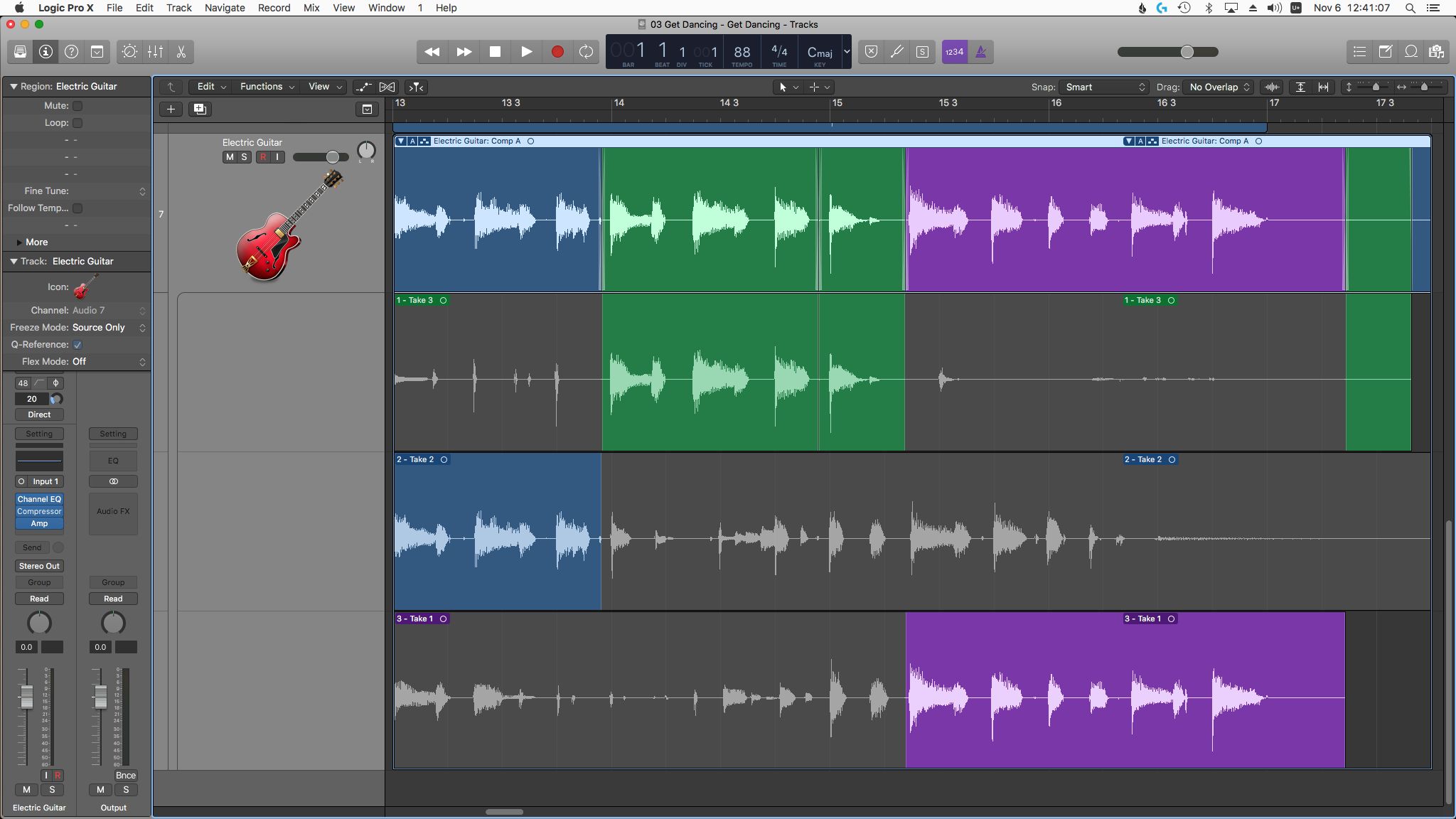Click the Direct output button
Screen dimensions: 1456x819
click(39, 414)
